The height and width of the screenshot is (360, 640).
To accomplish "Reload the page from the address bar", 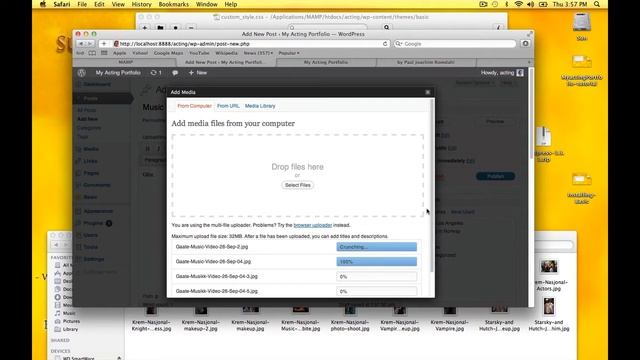I will (385, 44).
